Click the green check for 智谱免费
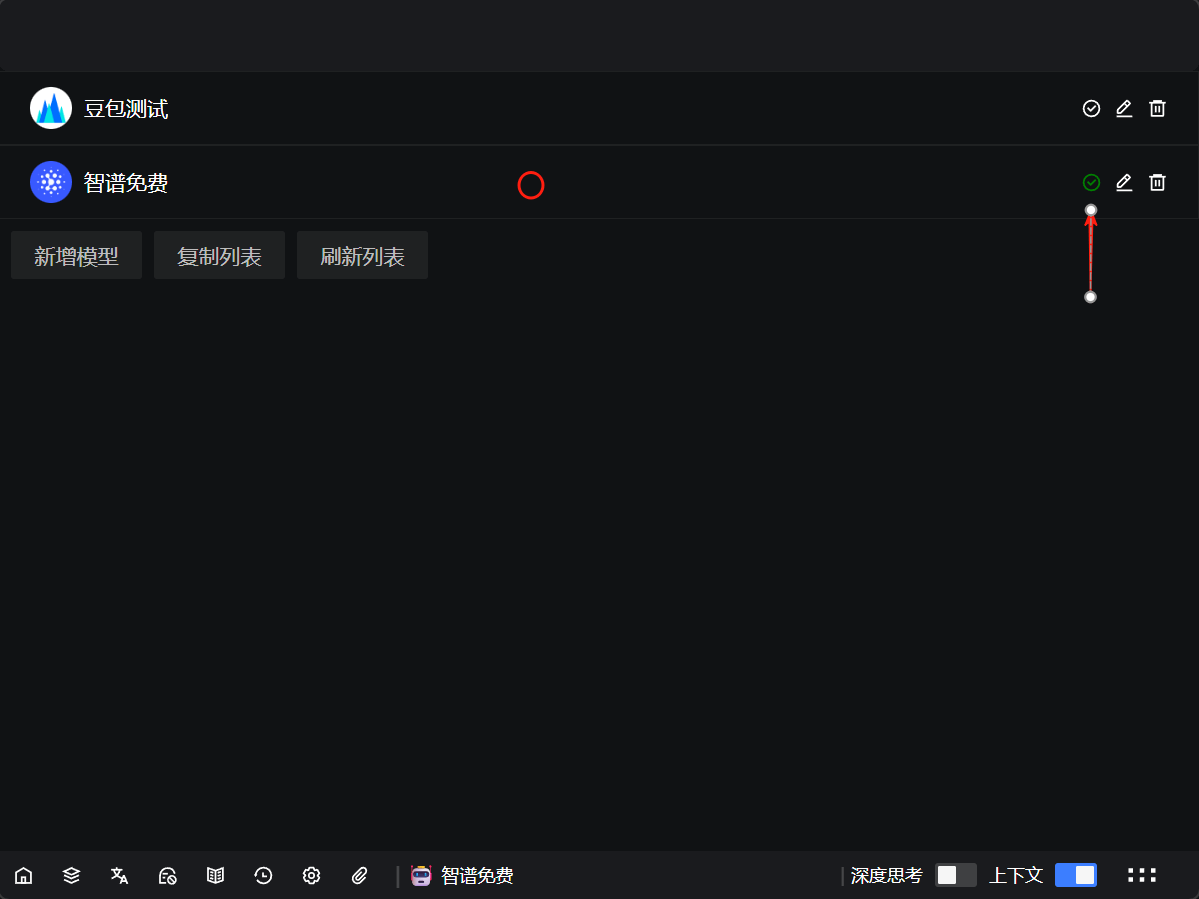Screen dimensions: 1199x899 1091,182
